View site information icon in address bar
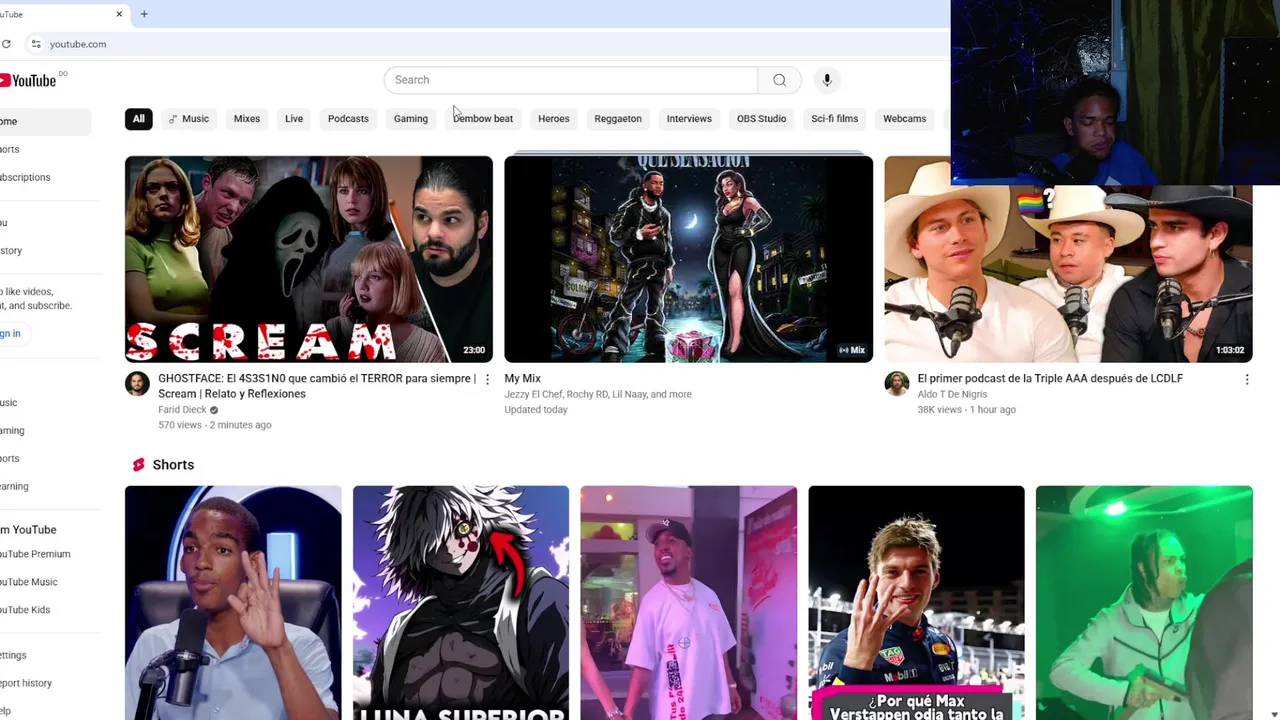Image resolution: width=1280 pixels, height=720 pixels. [x=36, y=44]
